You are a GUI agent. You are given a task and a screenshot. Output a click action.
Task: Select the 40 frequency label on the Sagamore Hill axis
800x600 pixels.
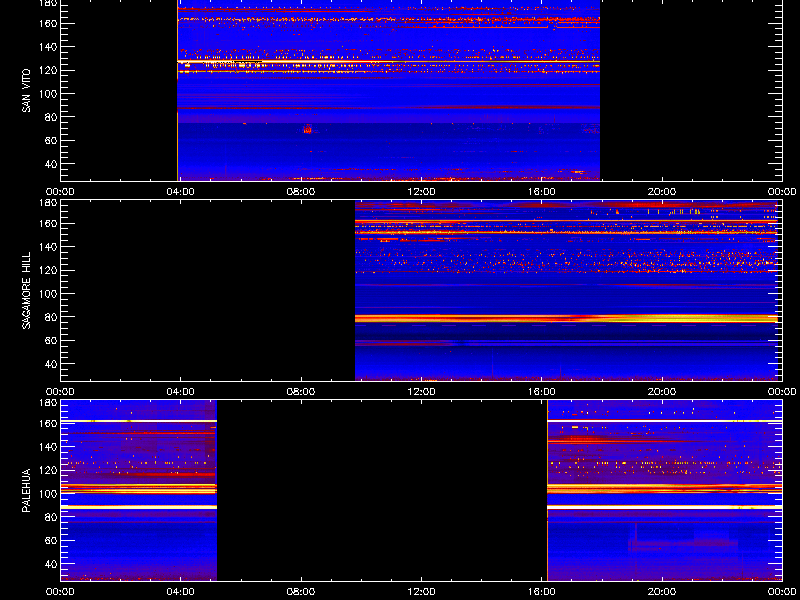click(x=52, y=364)
